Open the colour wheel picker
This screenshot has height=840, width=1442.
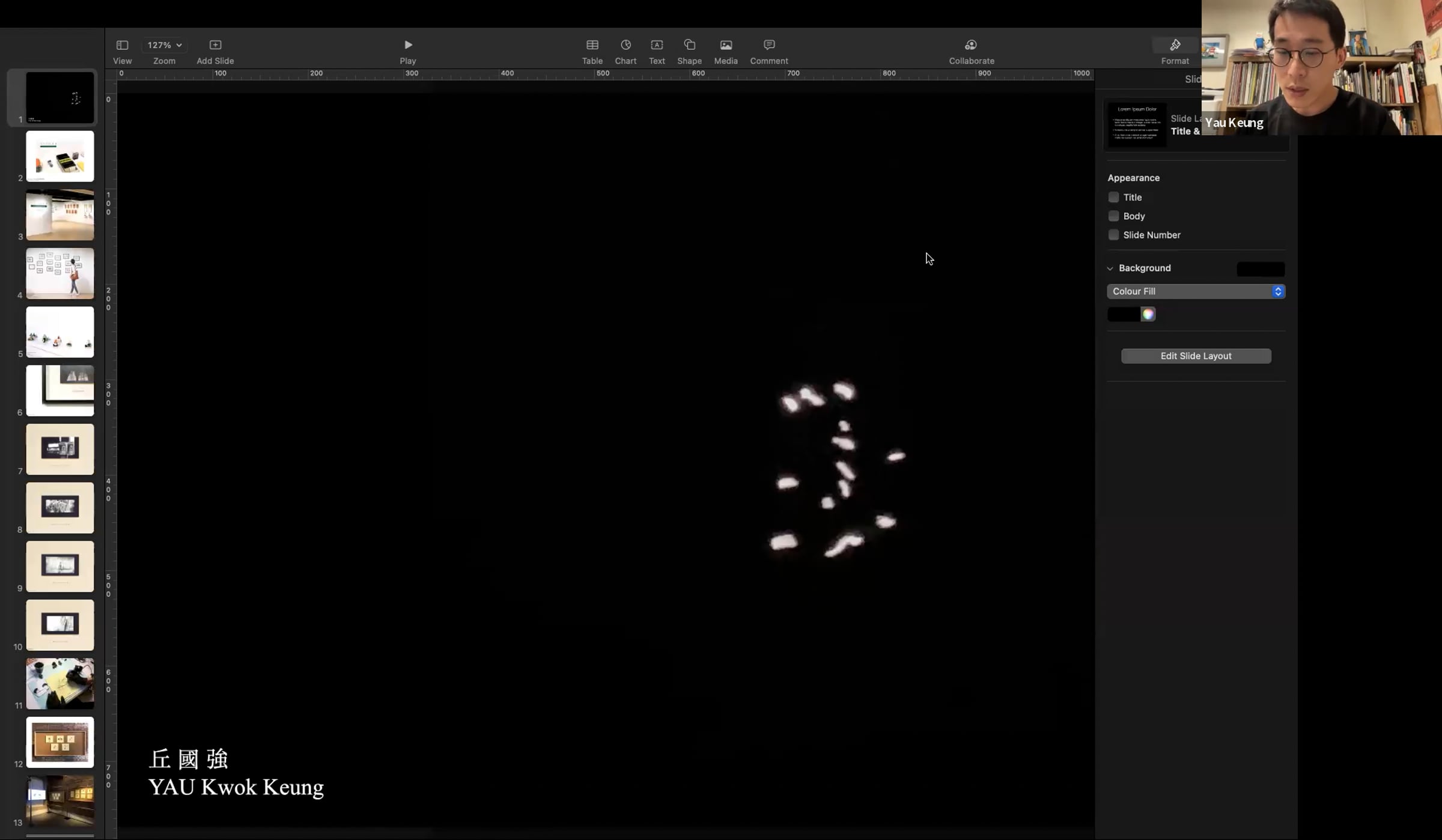pos(1148,314)
